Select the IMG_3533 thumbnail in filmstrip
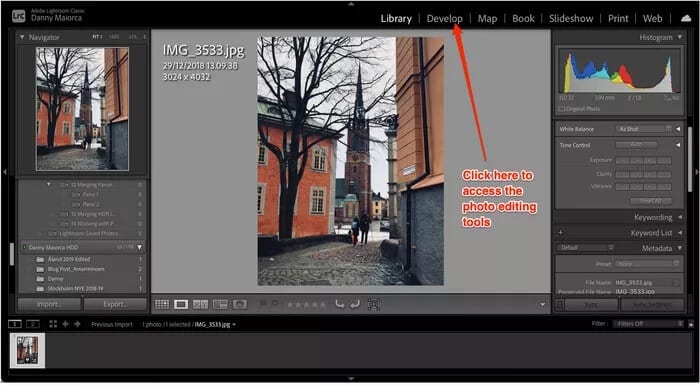Image resolution: width=700 pixels, height=385 pixels. [x=28, y=350]
